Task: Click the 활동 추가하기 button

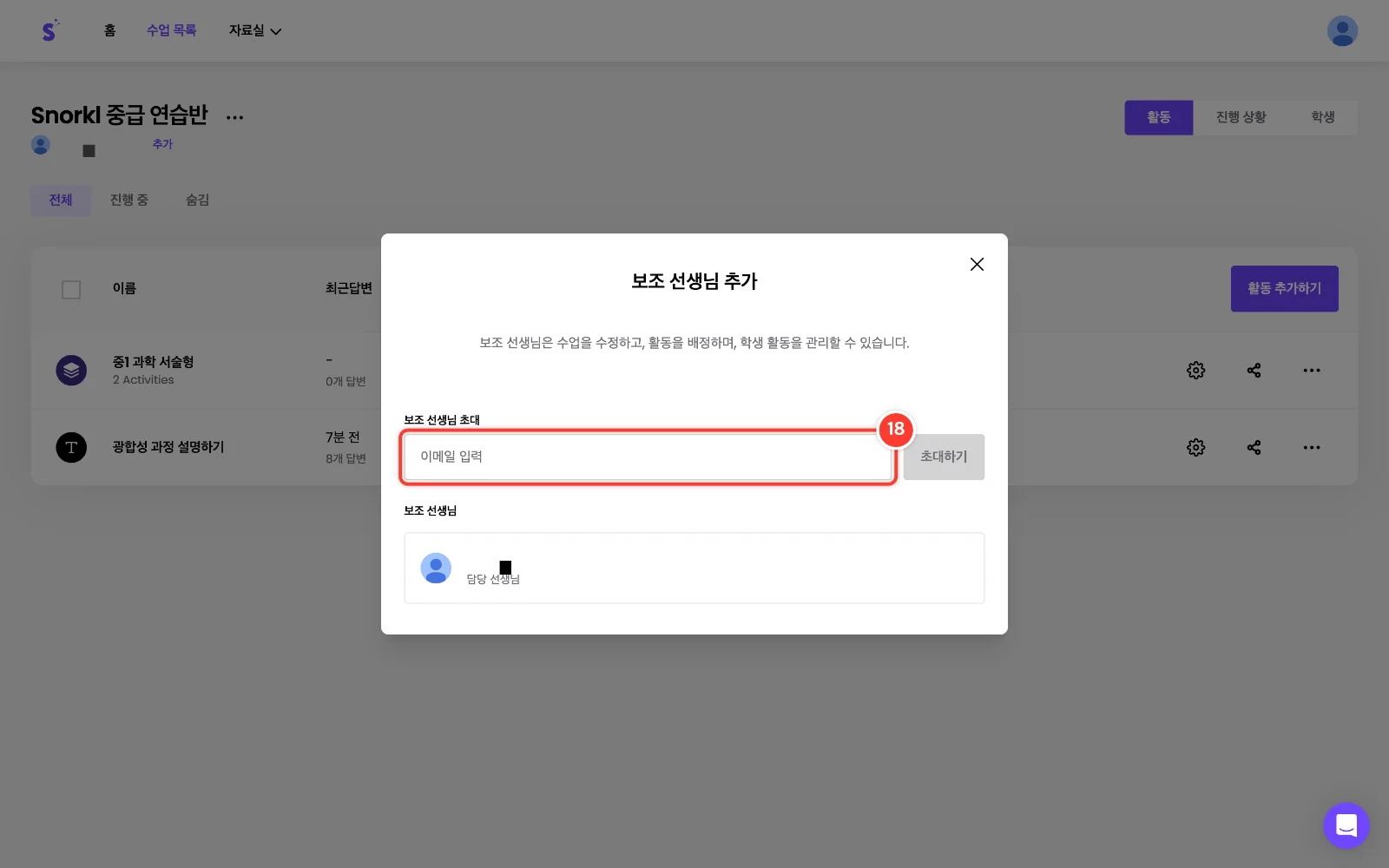Action: click(1284, 288)
